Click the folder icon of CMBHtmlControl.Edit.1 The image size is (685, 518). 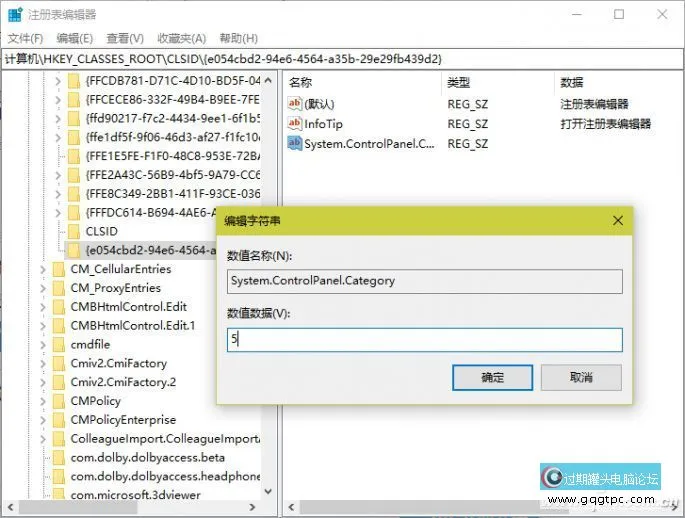click(59, 325)
